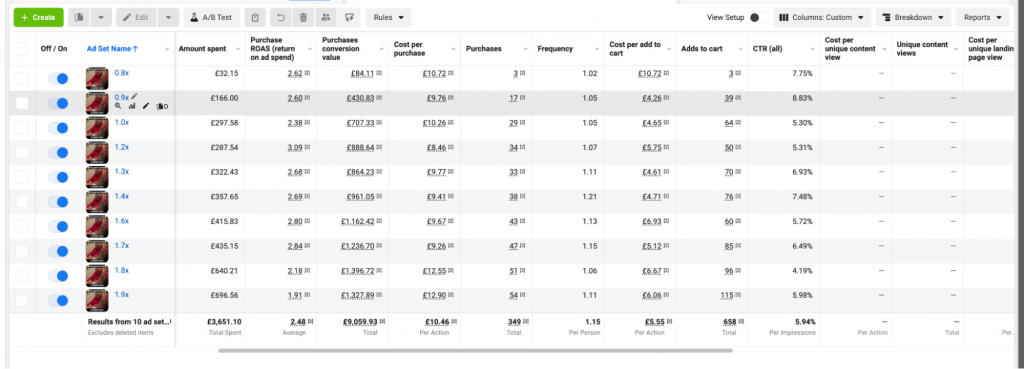The height and width of the screenshot is (369, 1024).
Task: Sort by the Cost per purchase header
Action: click(409, 49)
